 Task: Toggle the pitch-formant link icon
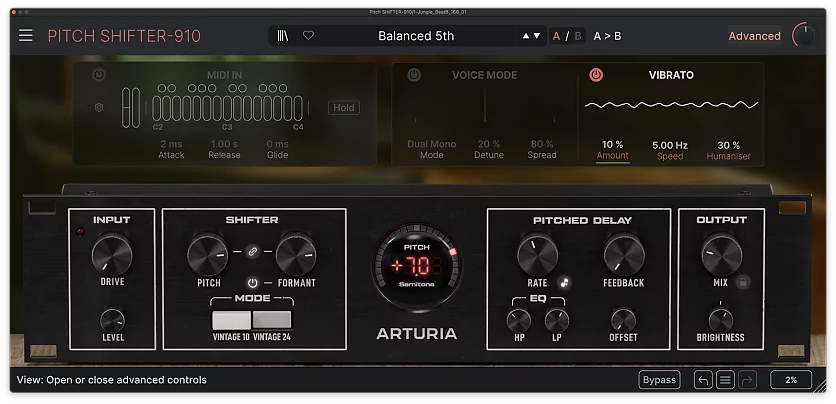coord(253,252)
